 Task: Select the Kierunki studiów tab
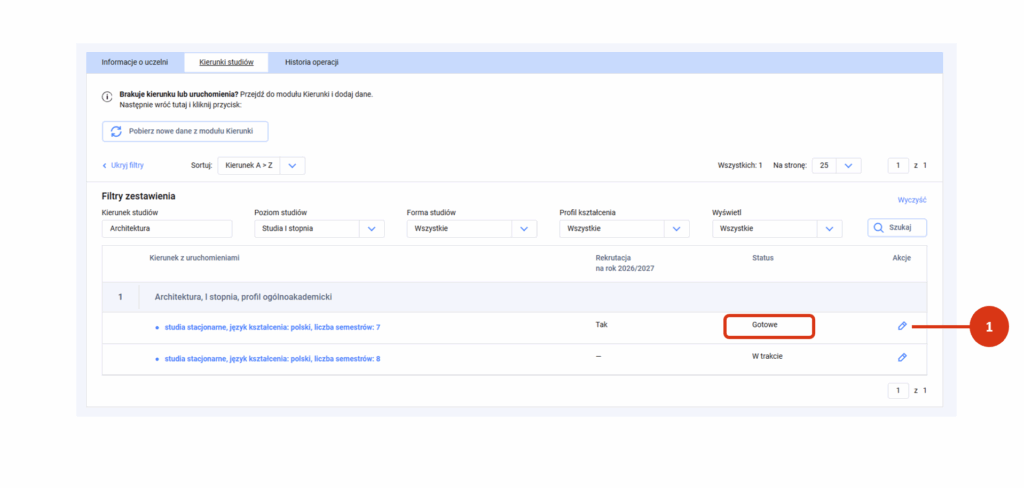226,62
